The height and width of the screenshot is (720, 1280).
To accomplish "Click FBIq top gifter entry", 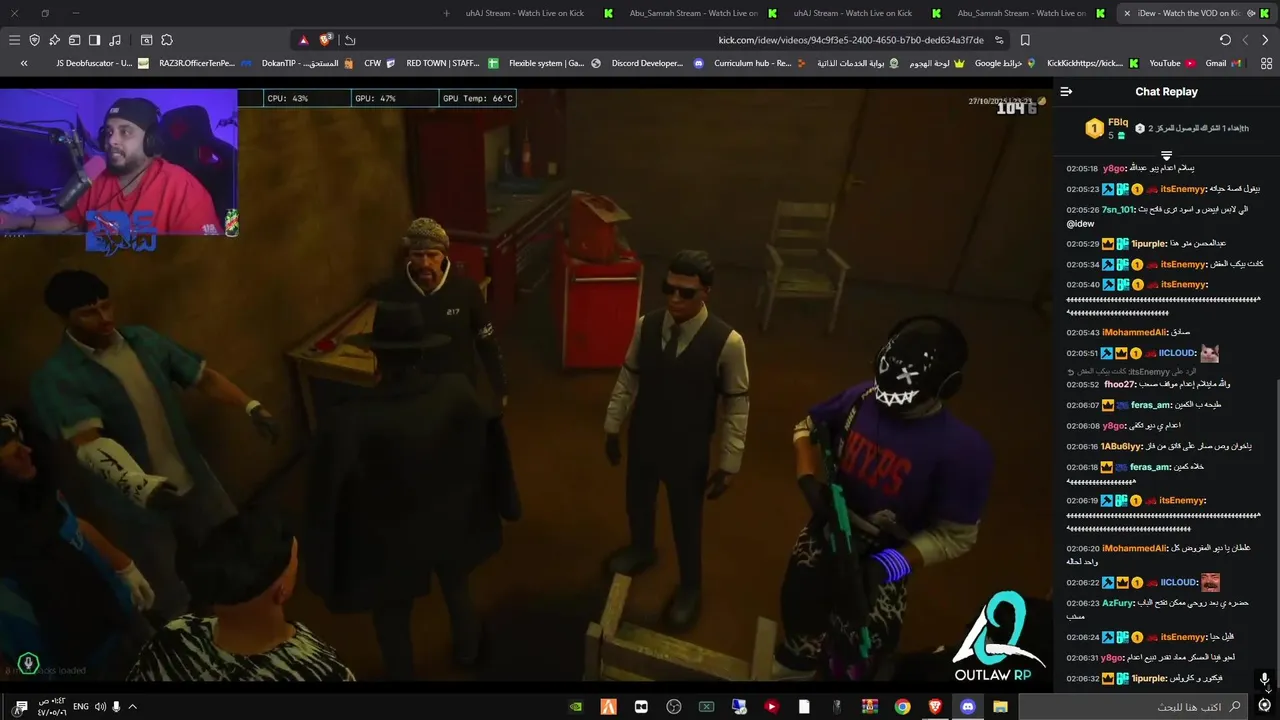I will 1107,128.
